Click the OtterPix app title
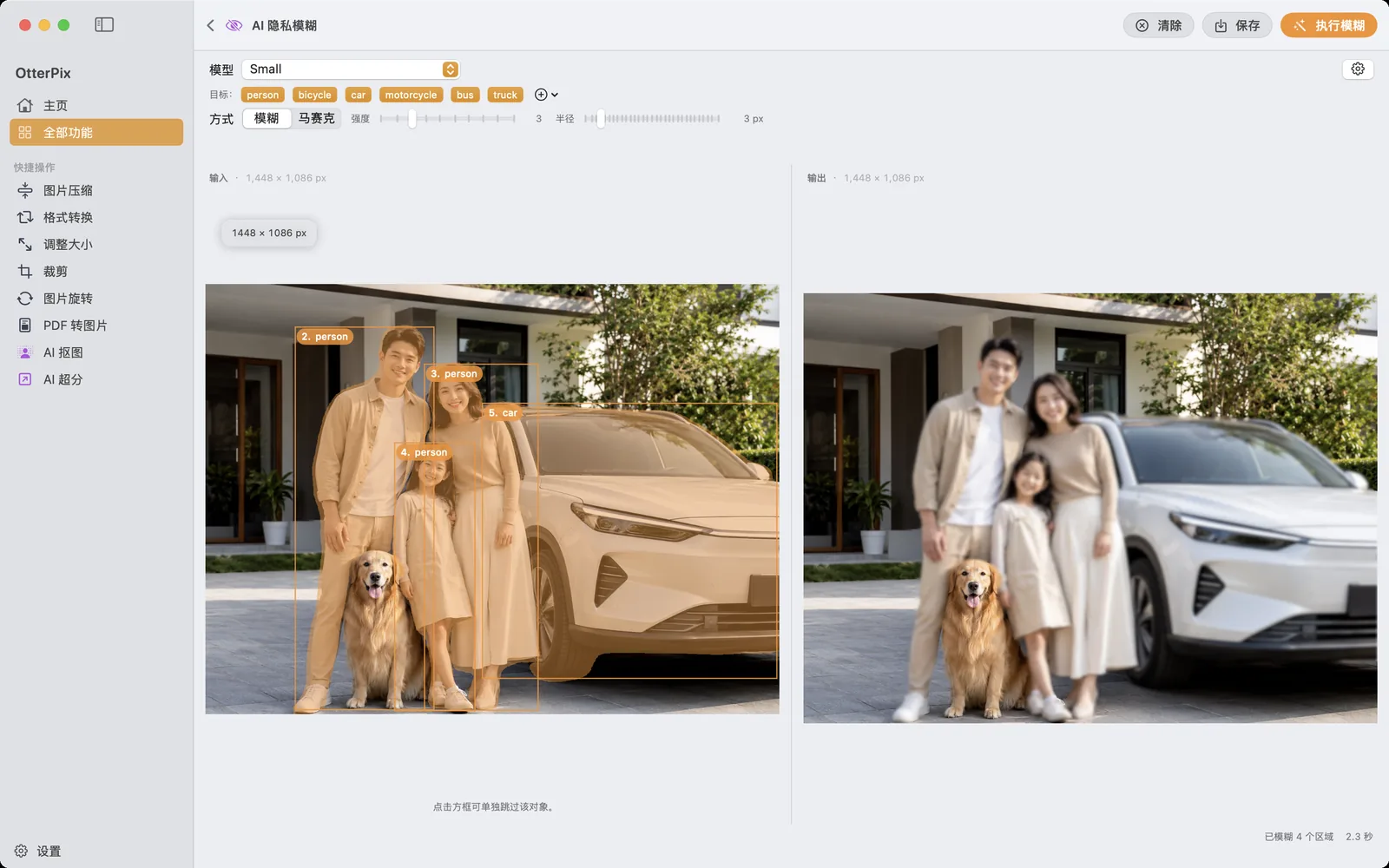The height and width of the screenshot is (868, 1389). click(x=43, y=74)
